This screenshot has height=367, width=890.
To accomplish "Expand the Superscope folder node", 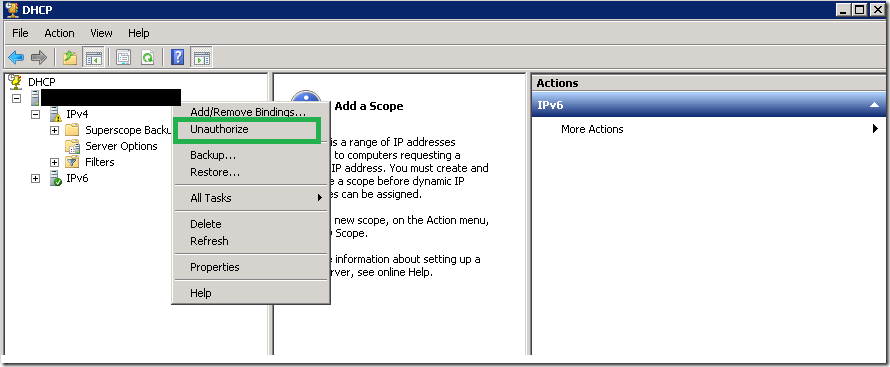I will point(54,130).
